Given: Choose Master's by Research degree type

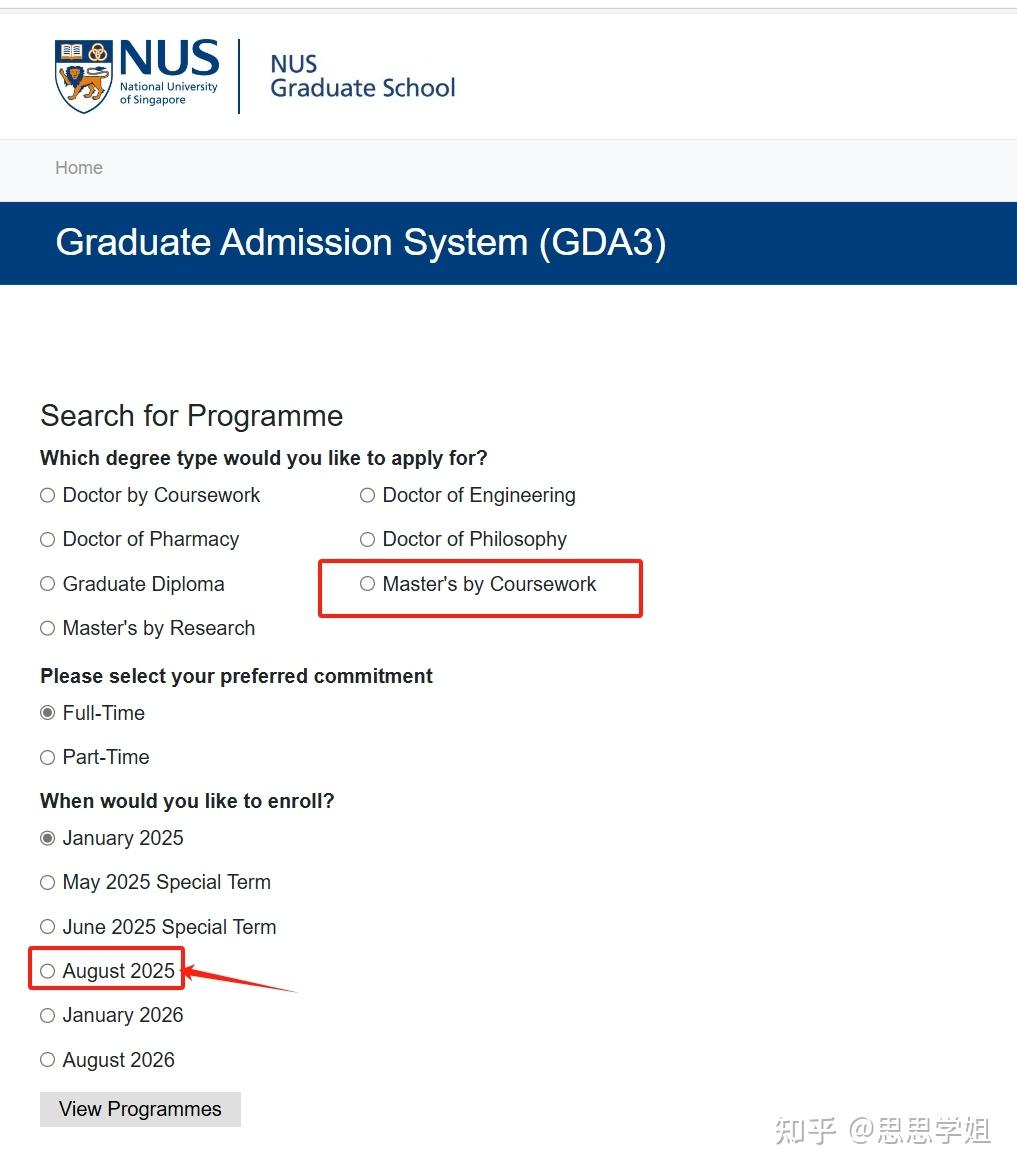Looking at the screenshot, I should (47, 628).
